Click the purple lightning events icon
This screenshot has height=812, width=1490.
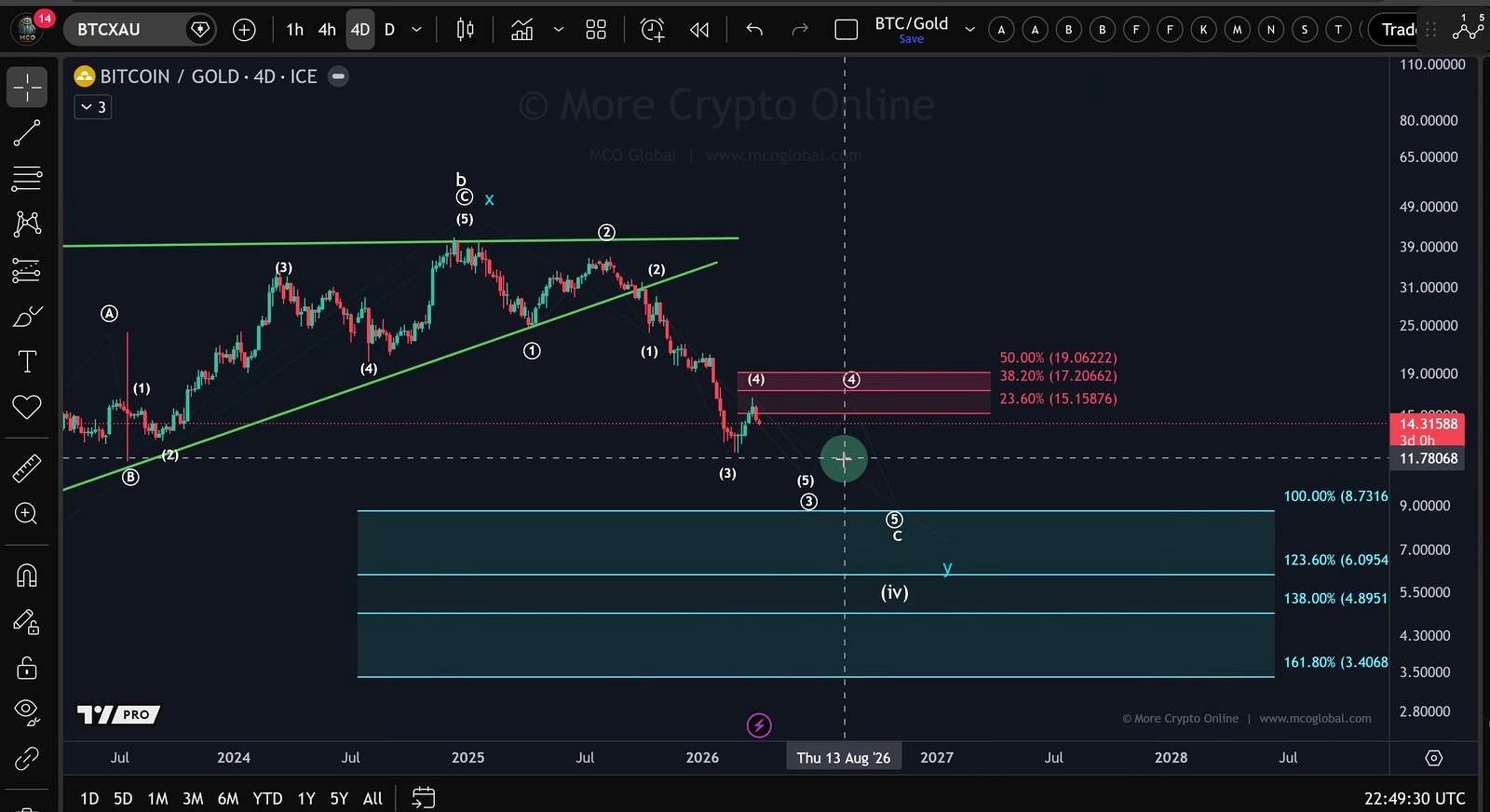pyautogui.click(x=759, y=725)
